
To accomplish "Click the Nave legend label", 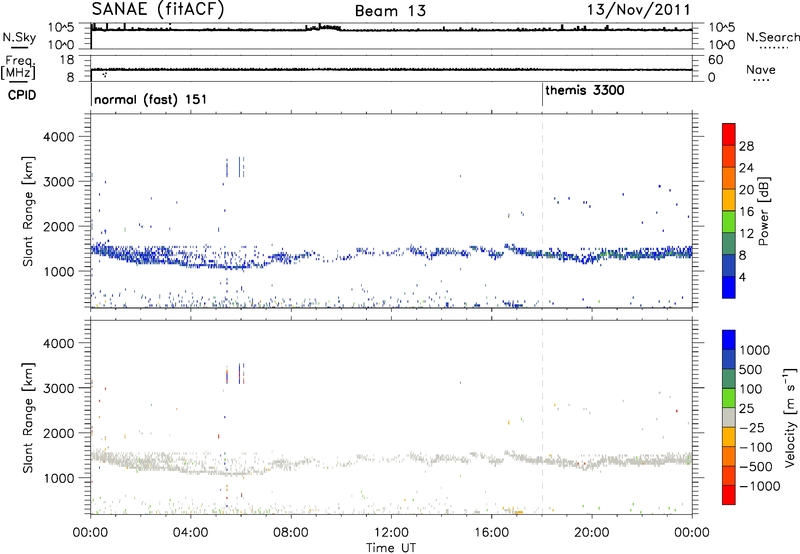I will [761, 70].
